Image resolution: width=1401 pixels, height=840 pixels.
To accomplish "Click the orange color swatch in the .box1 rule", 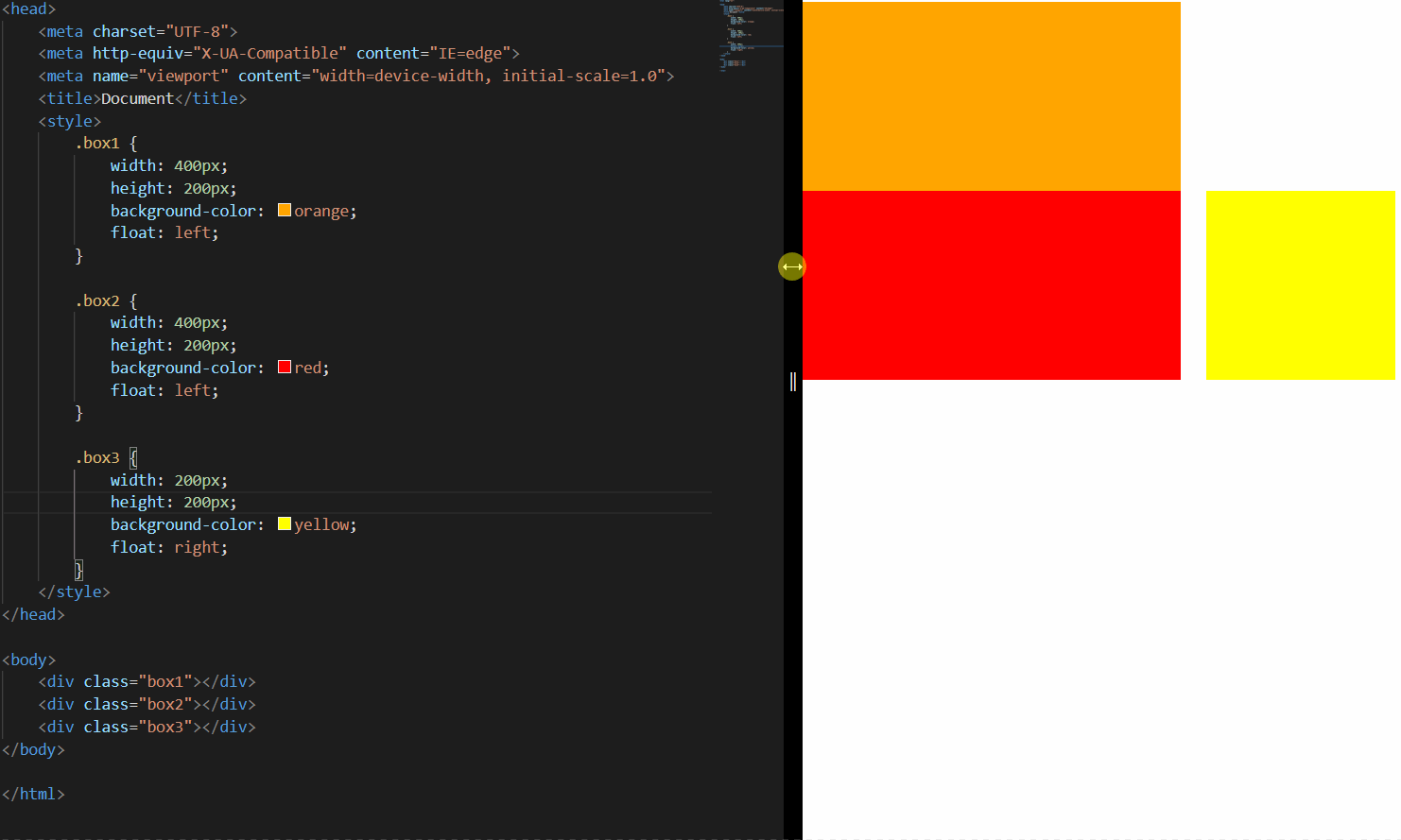I will coord(285,209).
